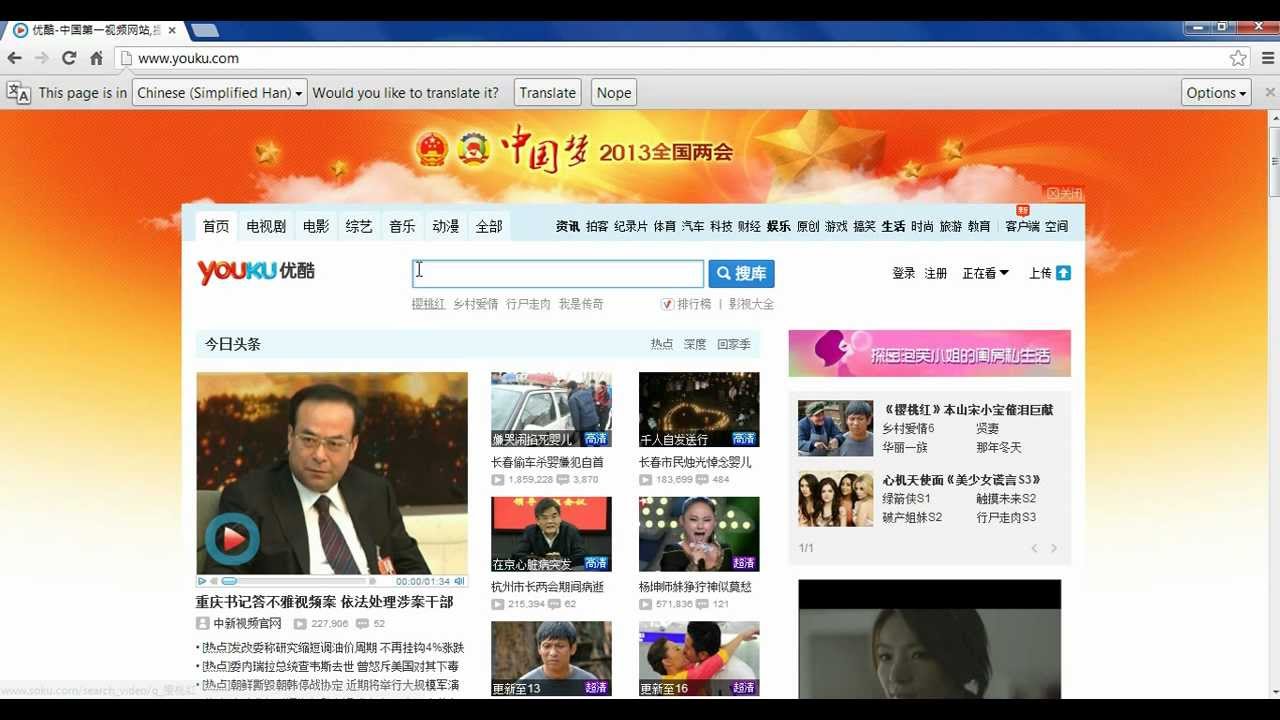Open the 动漫 tab
The height and width of the screenshot is (720, 1280).
[446, 226]
